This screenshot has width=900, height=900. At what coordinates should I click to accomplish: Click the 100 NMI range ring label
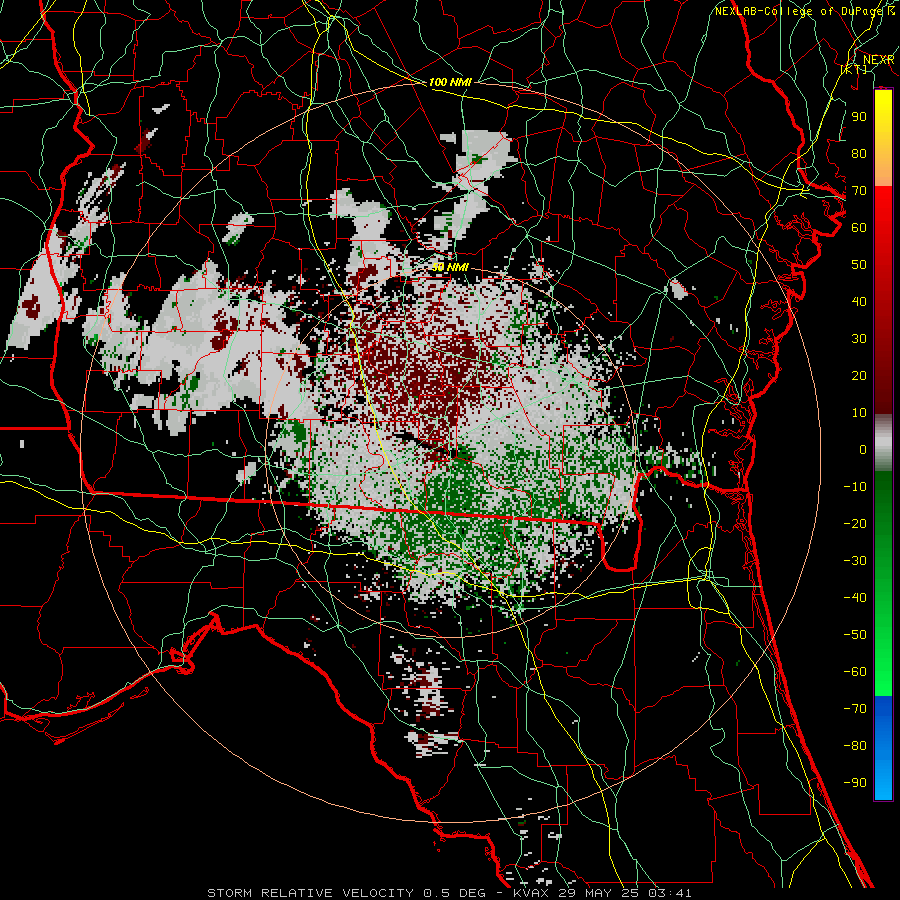pyautogui.click(x=450, y=82)
